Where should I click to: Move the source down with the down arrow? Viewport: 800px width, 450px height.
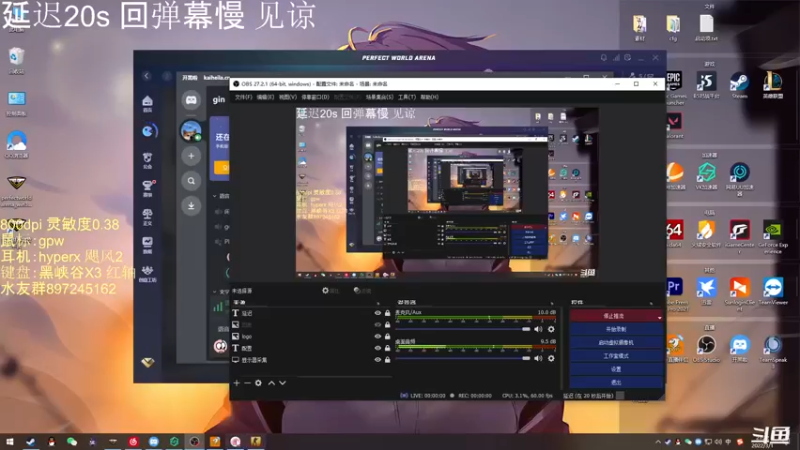point(283,383)
